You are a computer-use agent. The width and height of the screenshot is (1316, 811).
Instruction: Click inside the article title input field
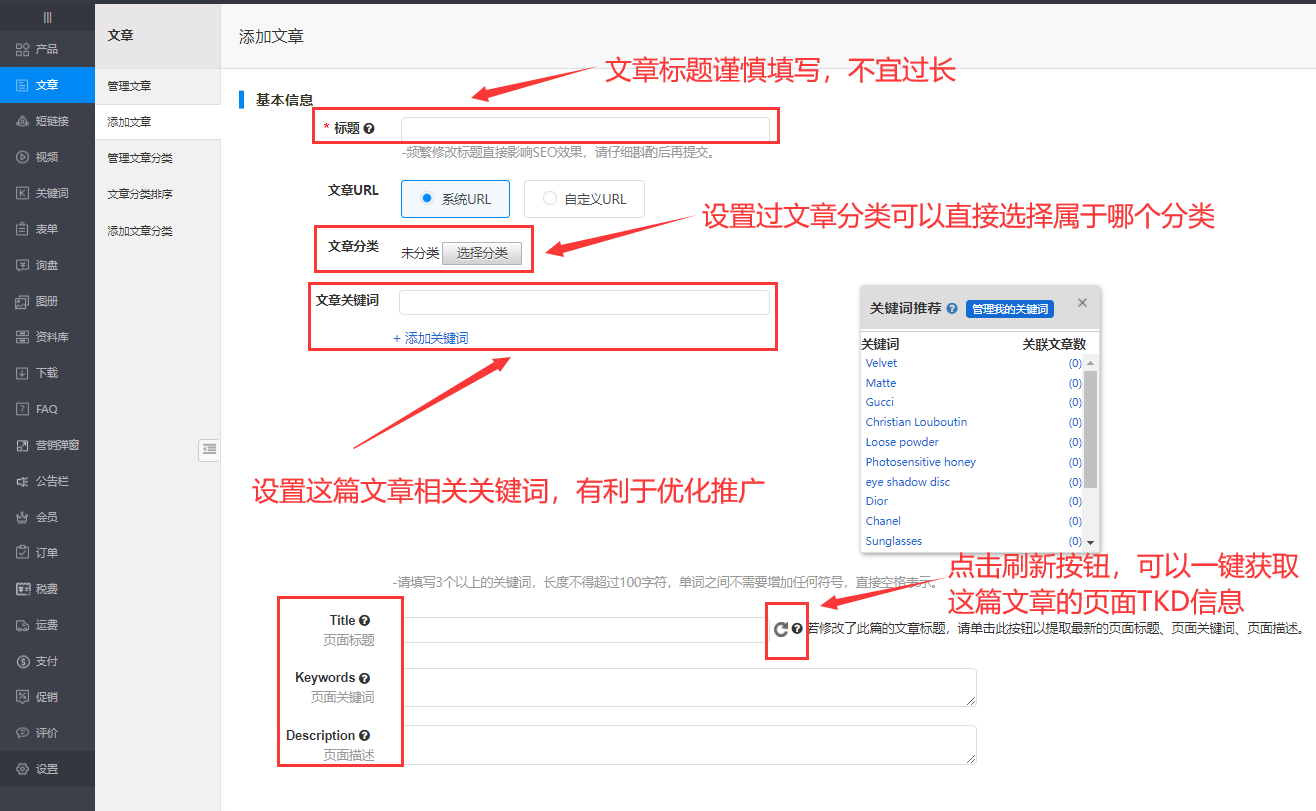587,127
